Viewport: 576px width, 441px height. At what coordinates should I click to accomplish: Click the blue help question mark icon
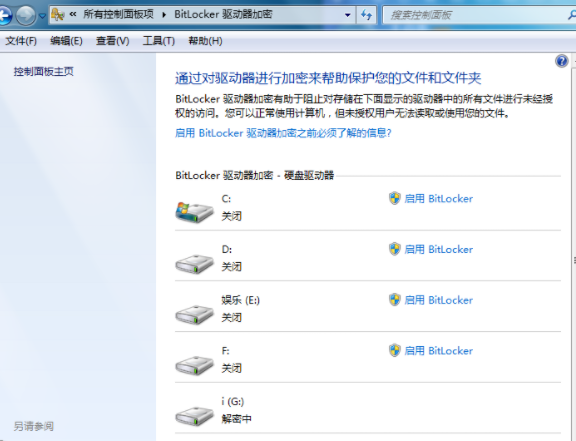point(562,61)
